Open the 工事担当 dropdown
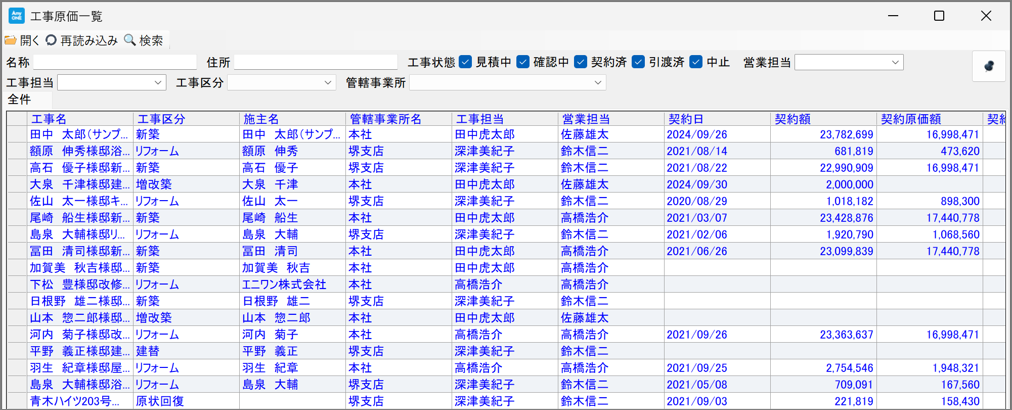Viewport: 1012px width, 410px height. (112, 83)
